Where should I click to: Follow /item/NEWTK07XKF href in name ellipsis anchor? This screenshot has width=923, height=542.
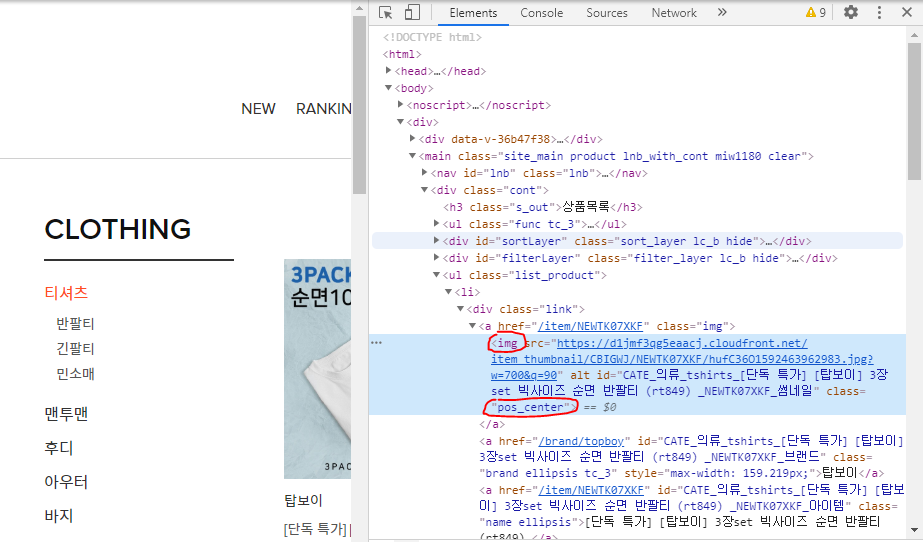tap(591, 490)
